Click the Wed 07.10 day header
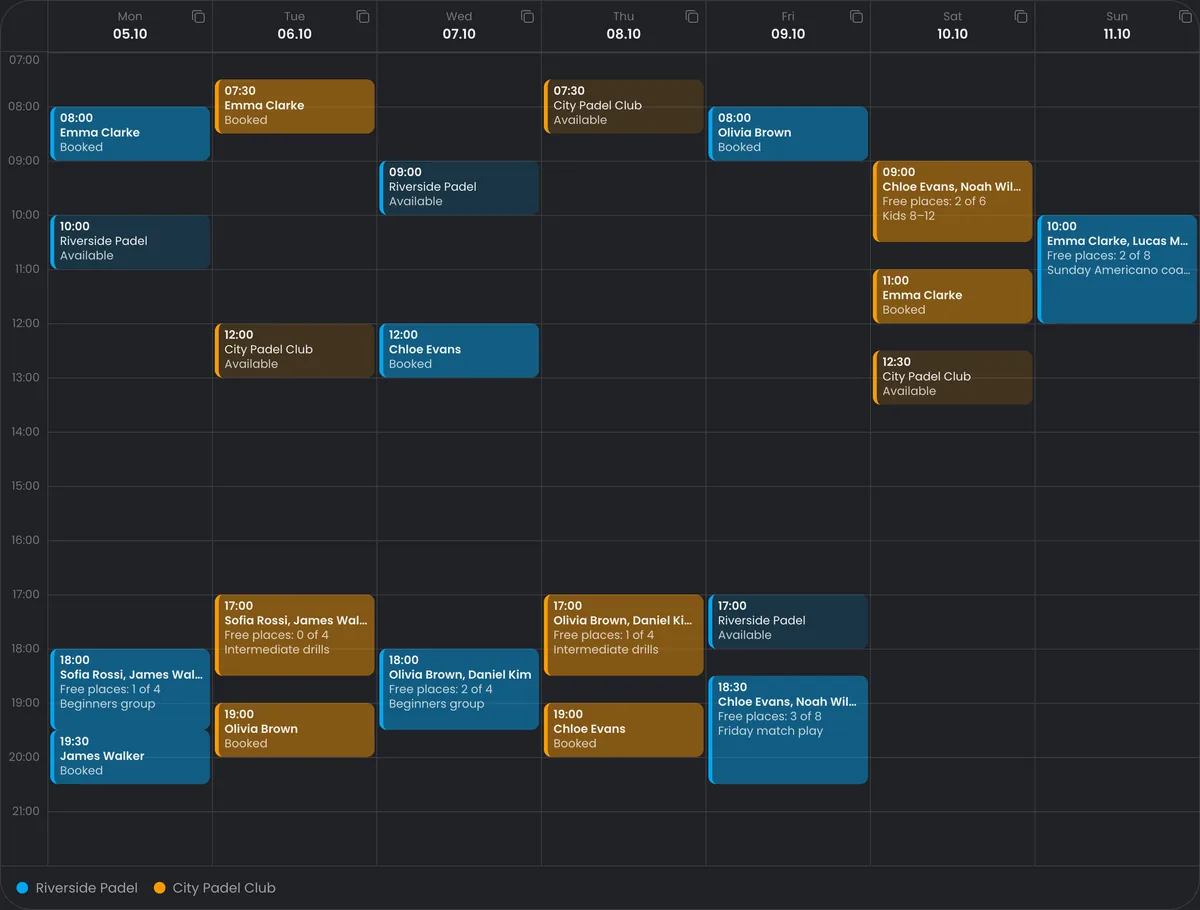The width and height of the screenshot is (1200, 910). point(459,26)
